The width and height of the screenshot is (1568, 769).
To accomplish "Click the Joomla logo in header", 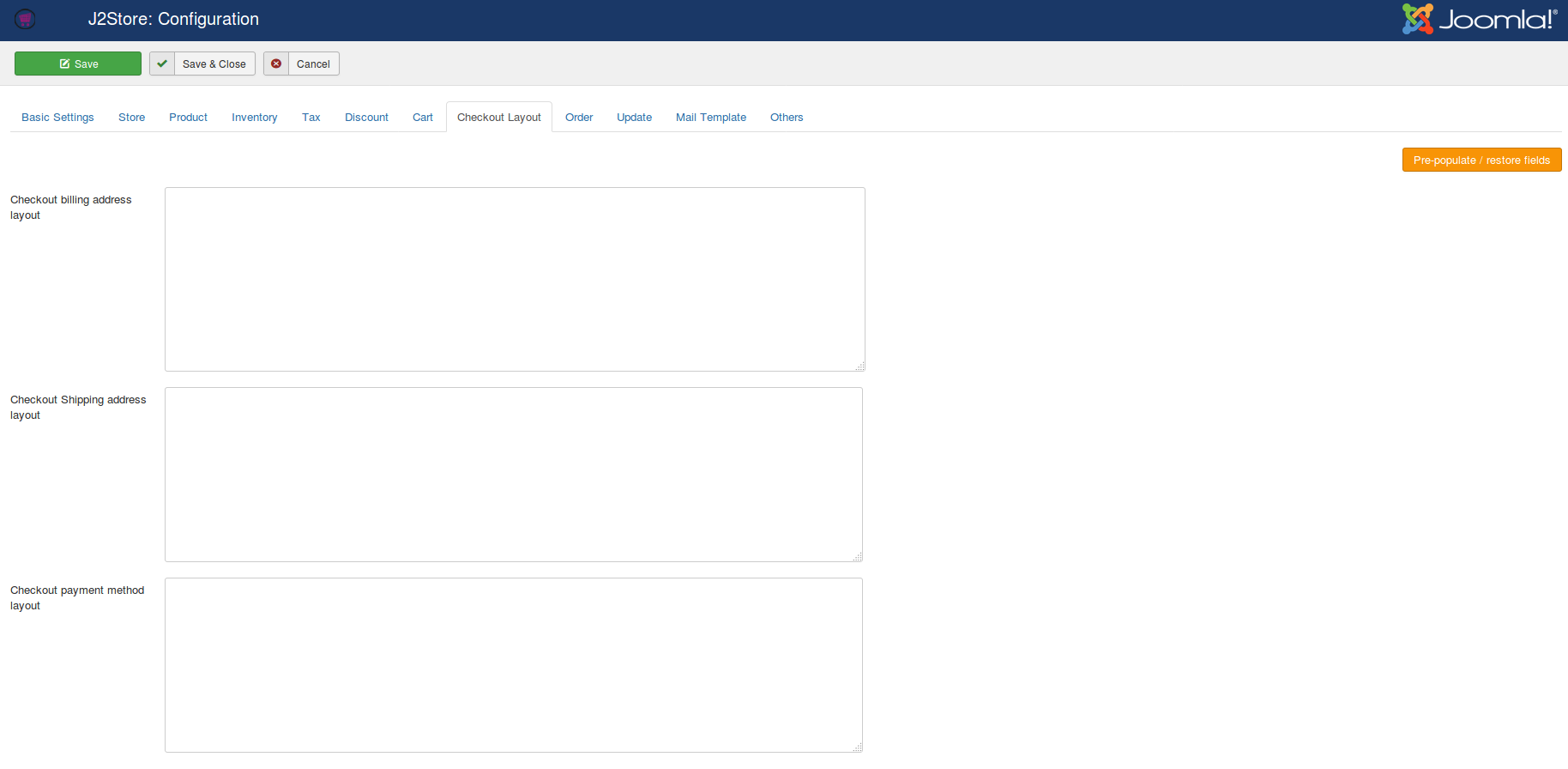I will point(1479,19).
